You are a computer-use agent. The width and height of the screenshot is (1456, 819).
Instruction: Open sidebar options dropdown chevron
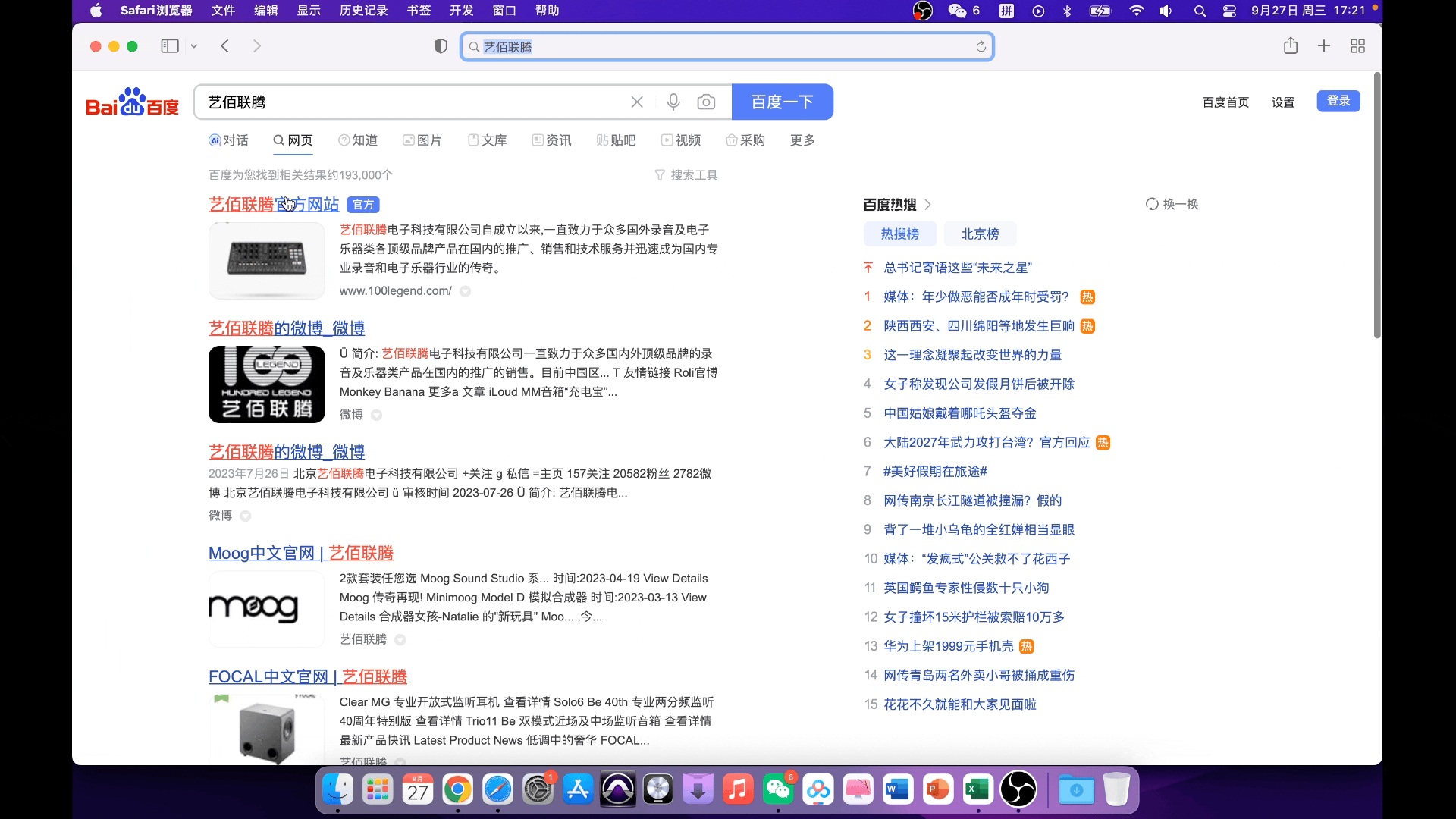point(194,46)
